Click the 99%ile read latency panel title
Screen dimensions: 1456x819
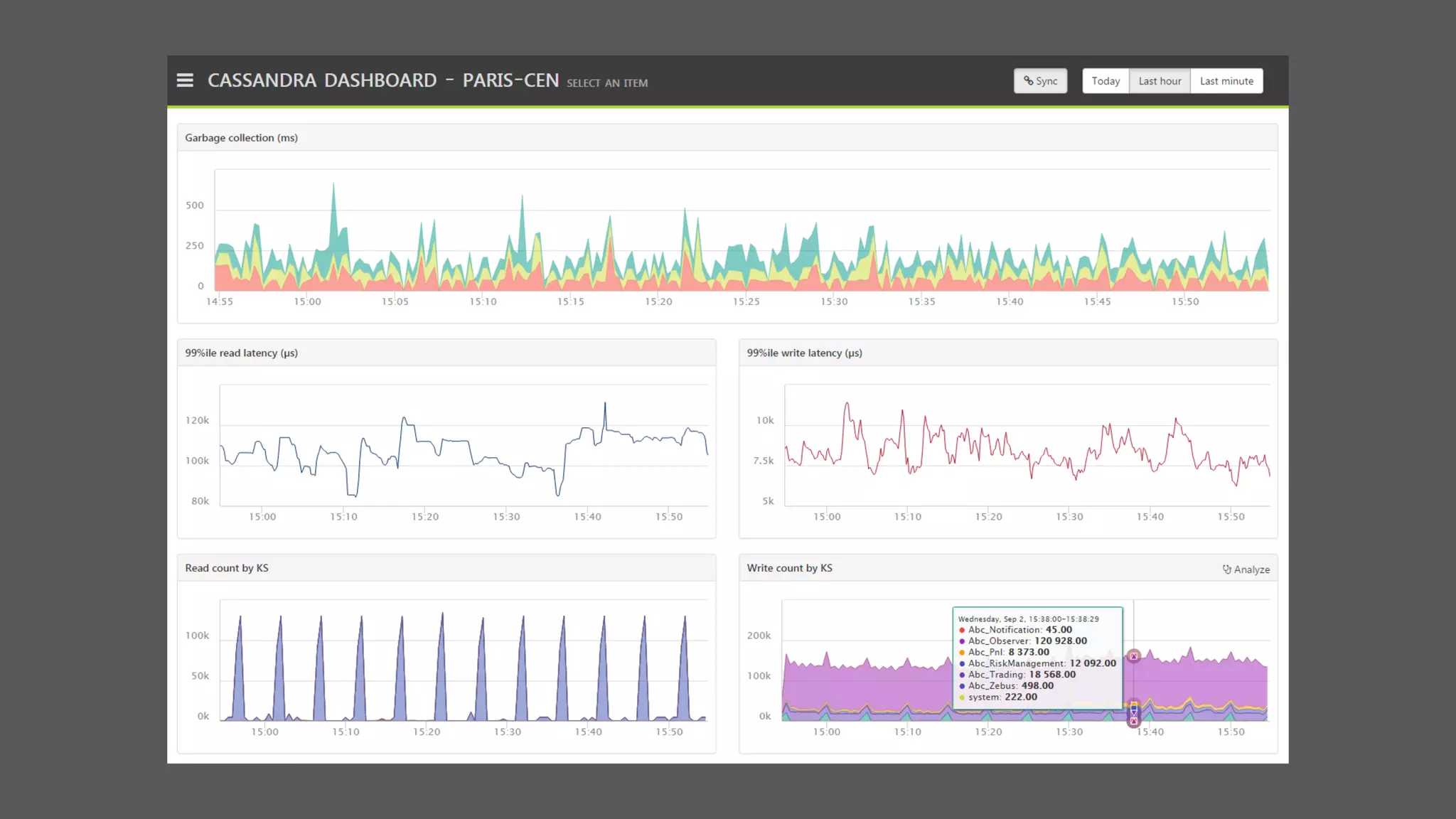(x=241, y=353)
